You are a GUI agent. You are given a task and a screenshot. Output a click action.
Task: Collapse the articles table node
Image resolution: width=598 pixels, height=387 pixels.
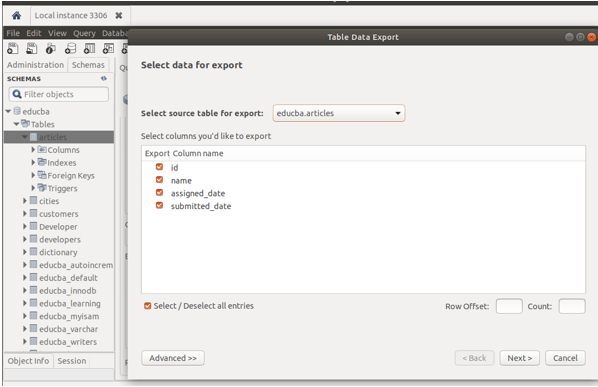[25, 137]
